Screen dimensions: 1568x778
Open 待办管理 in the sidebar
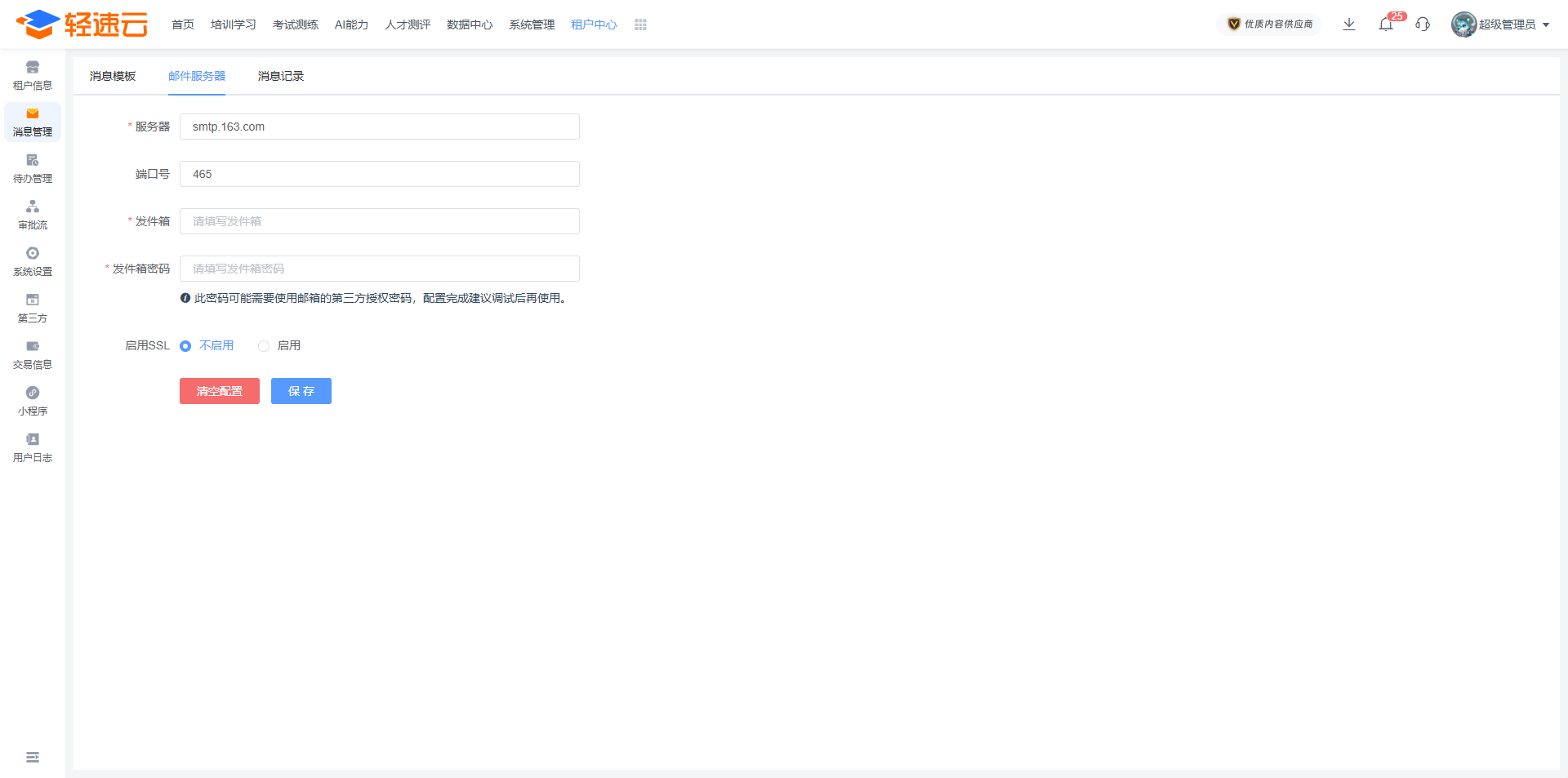(x=33, y=168)
